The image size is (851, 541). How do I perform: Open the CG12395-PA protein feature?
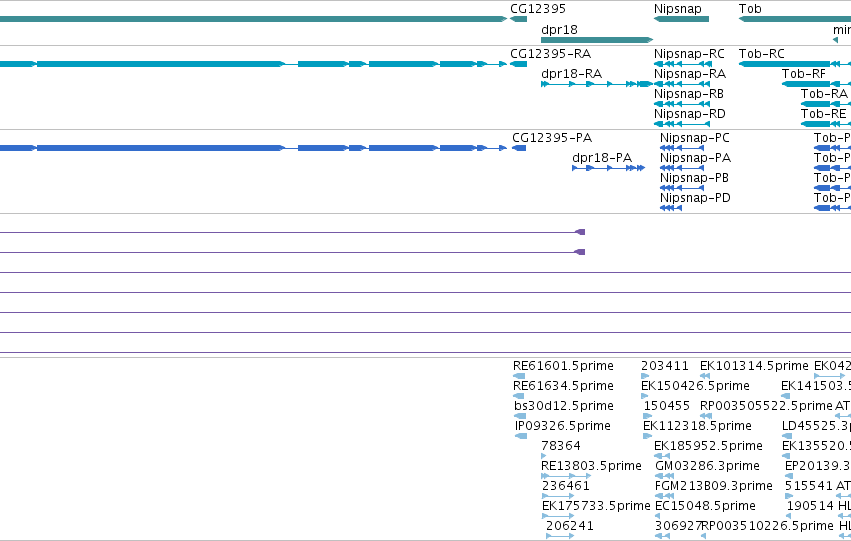[x=552, y=138]
